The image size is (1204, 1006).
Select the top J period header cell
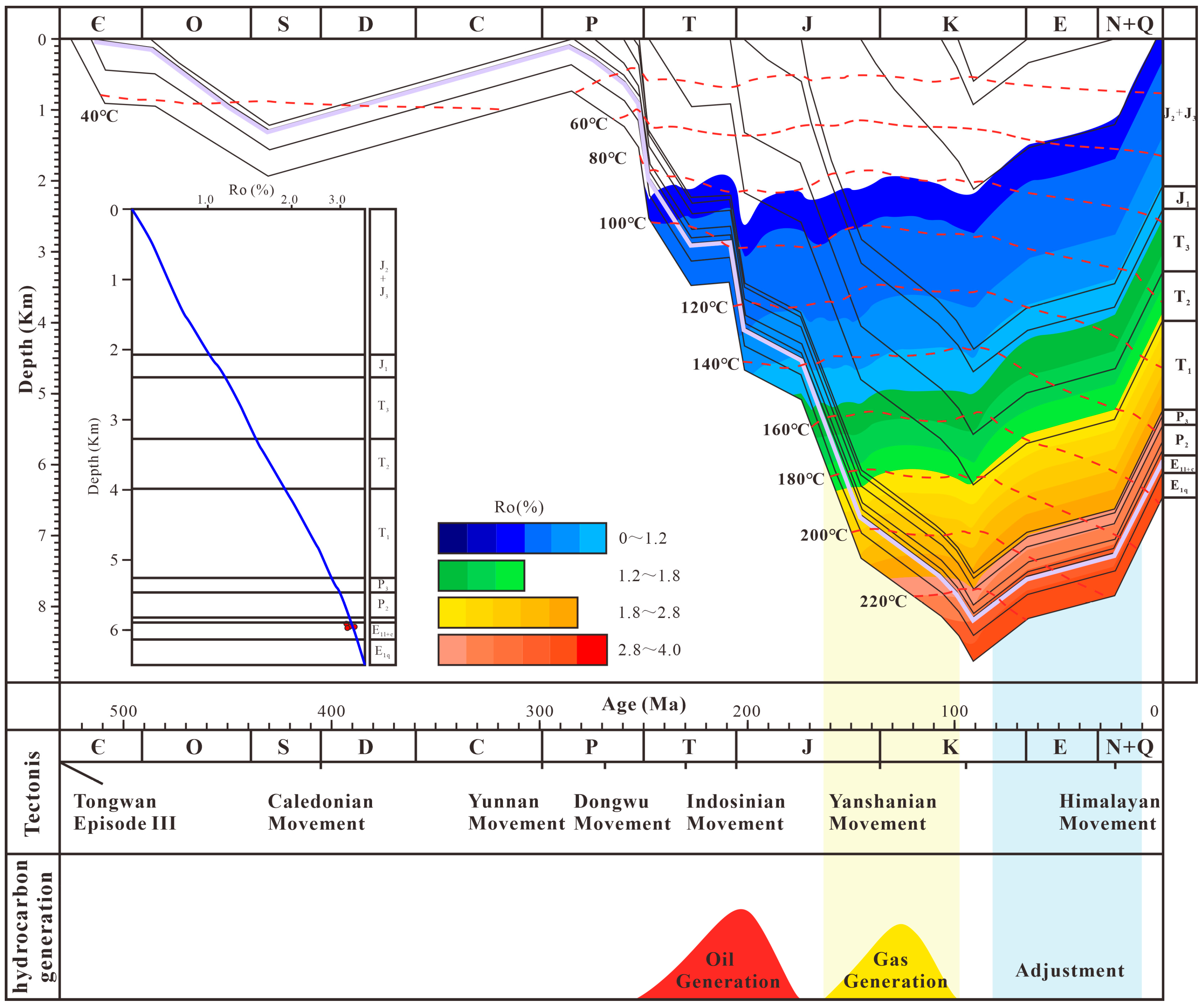tap(807, 24)
